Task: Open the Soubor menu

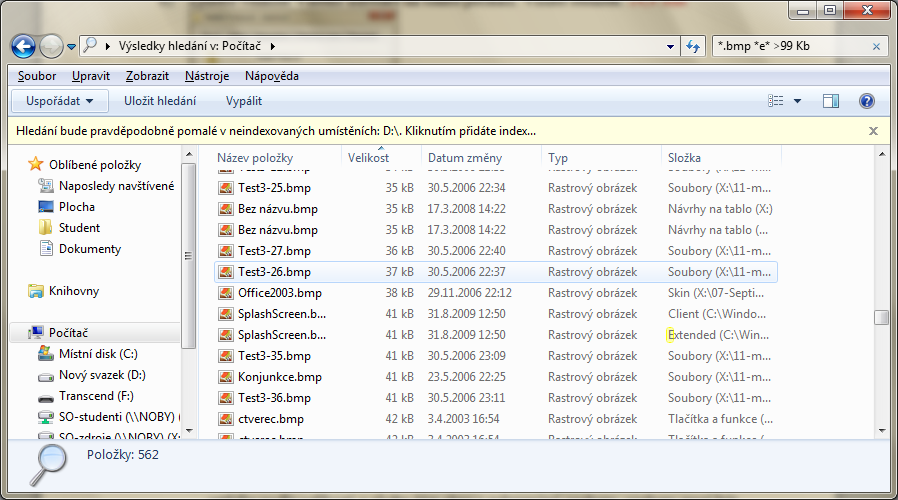Action: pos(37,76)
